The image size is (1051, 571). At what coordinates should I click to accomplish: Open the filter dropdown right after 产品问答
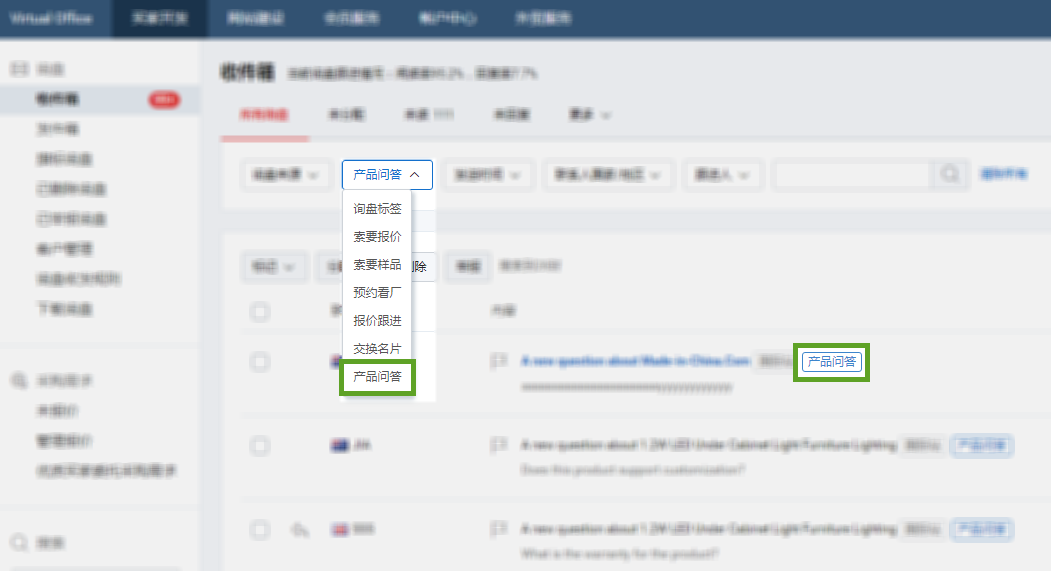pyautogui.click(x=487, y=175)
